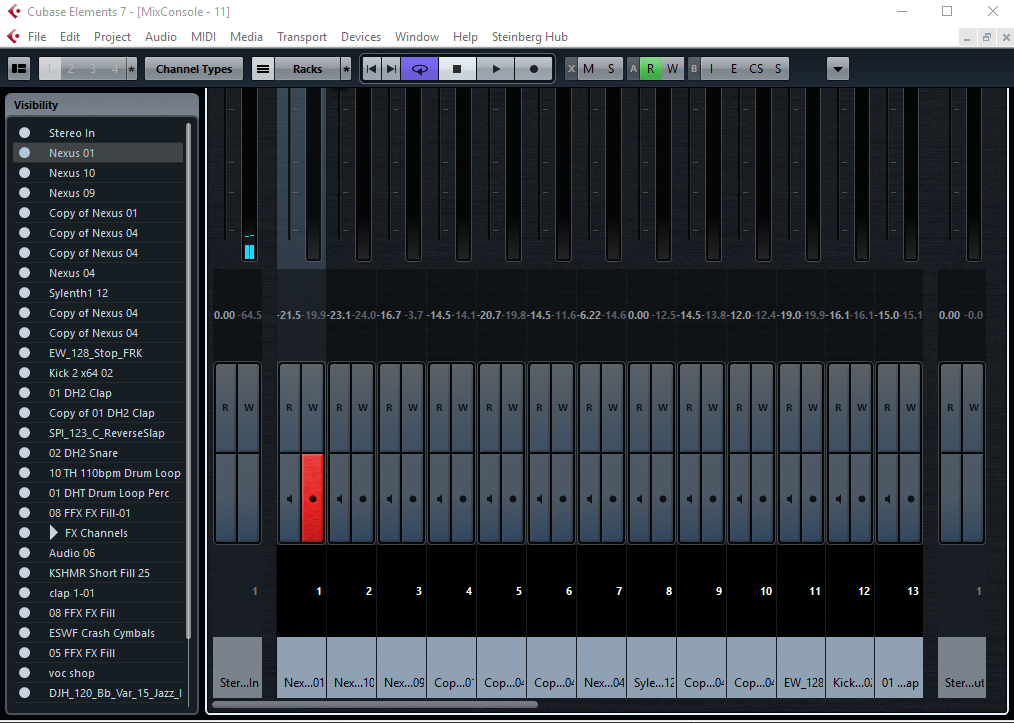Open the left zone layout icon
1014x723 pixels.
click(x=19, y=69)
